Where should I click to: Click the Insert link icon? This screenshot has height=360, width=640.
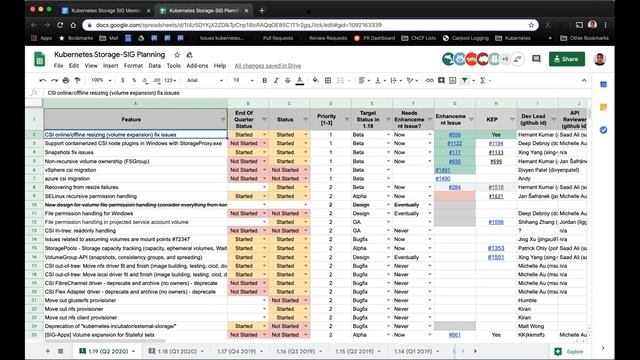[429, 80]
